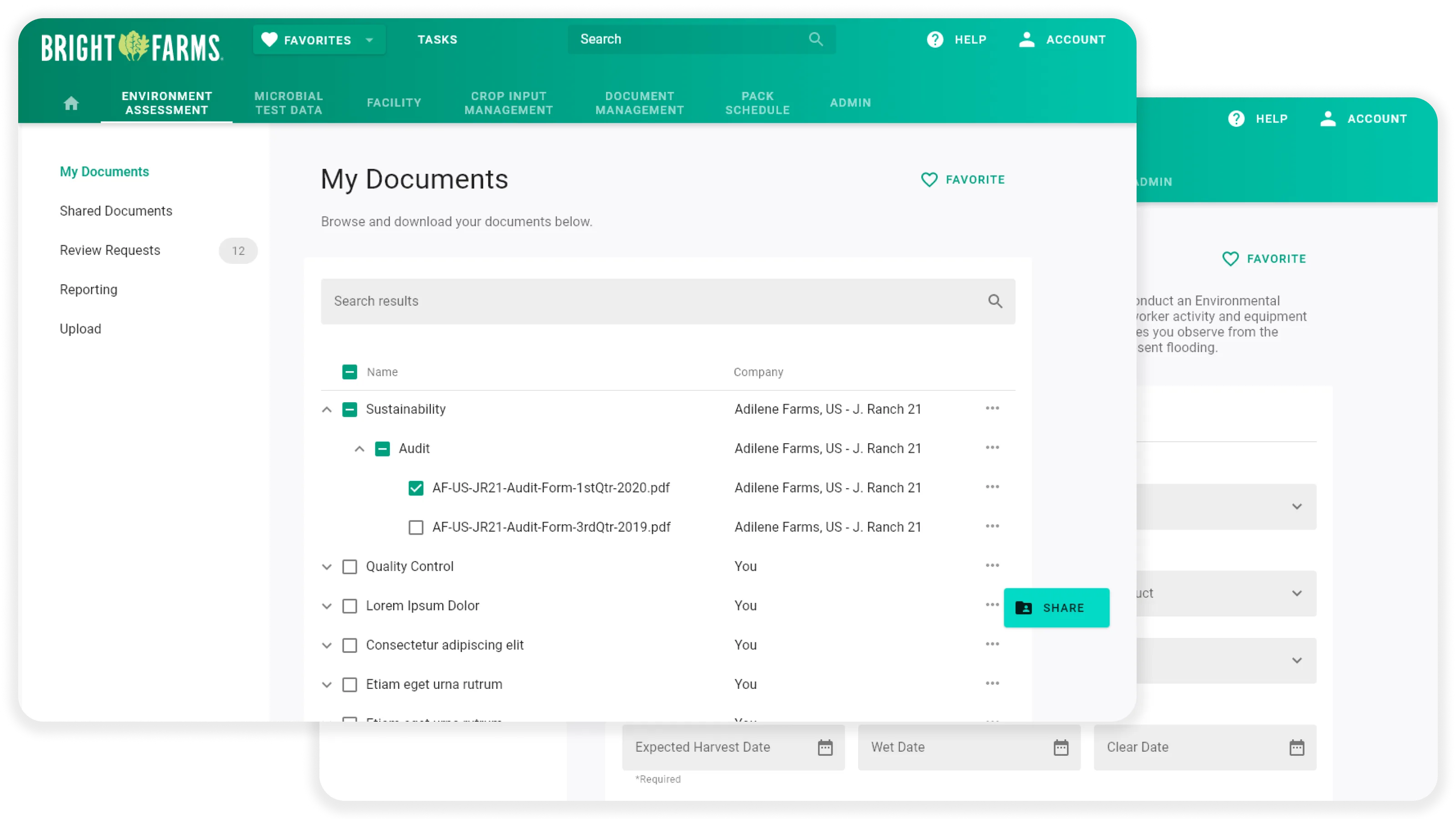Open Tasks in the top bar
Image resolution: width=1456 pixels, height=819 pixels.
(x=437, y=40)
